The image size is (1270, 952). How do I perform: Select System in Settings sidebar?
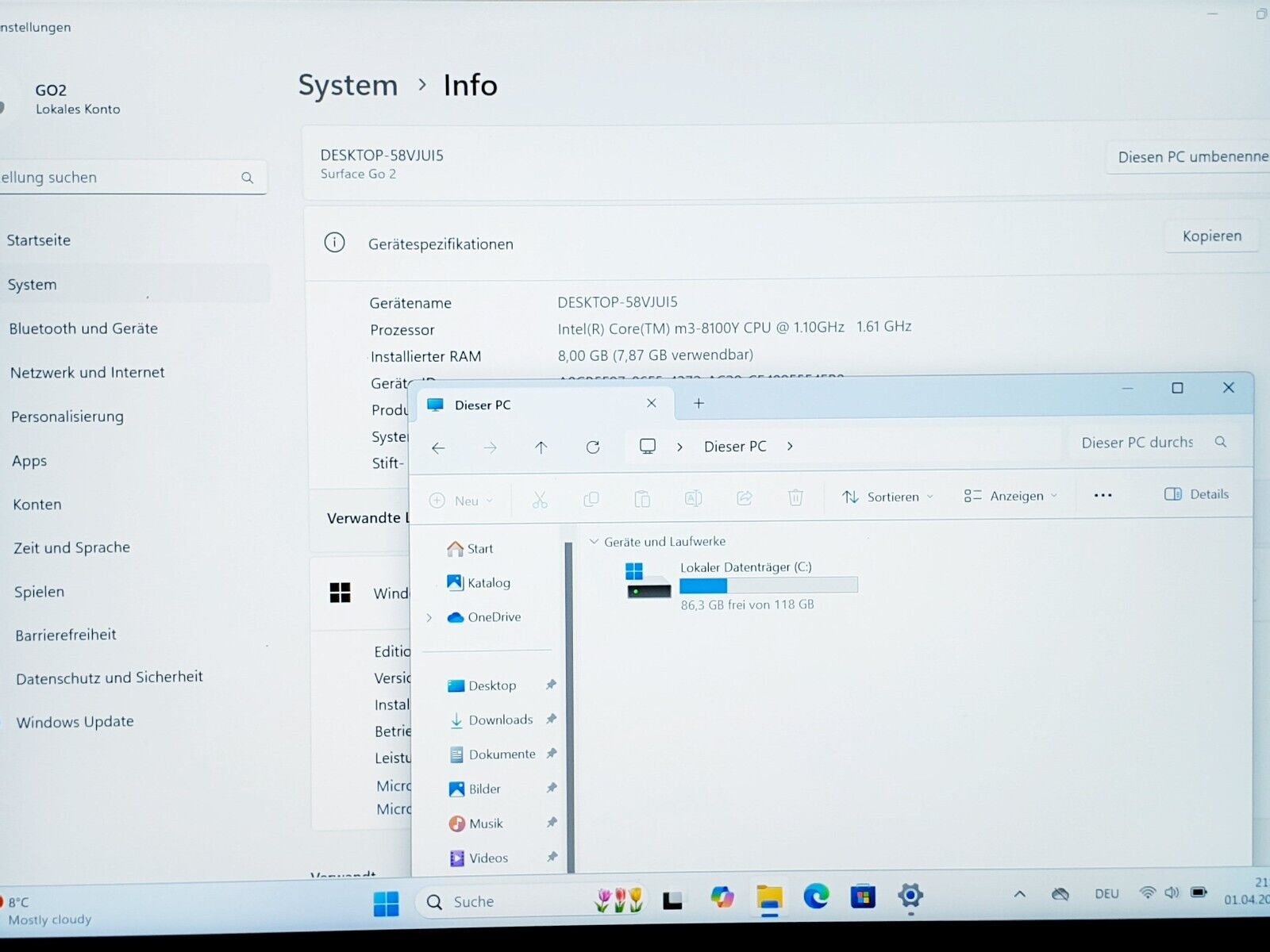[x=135, y=284]
